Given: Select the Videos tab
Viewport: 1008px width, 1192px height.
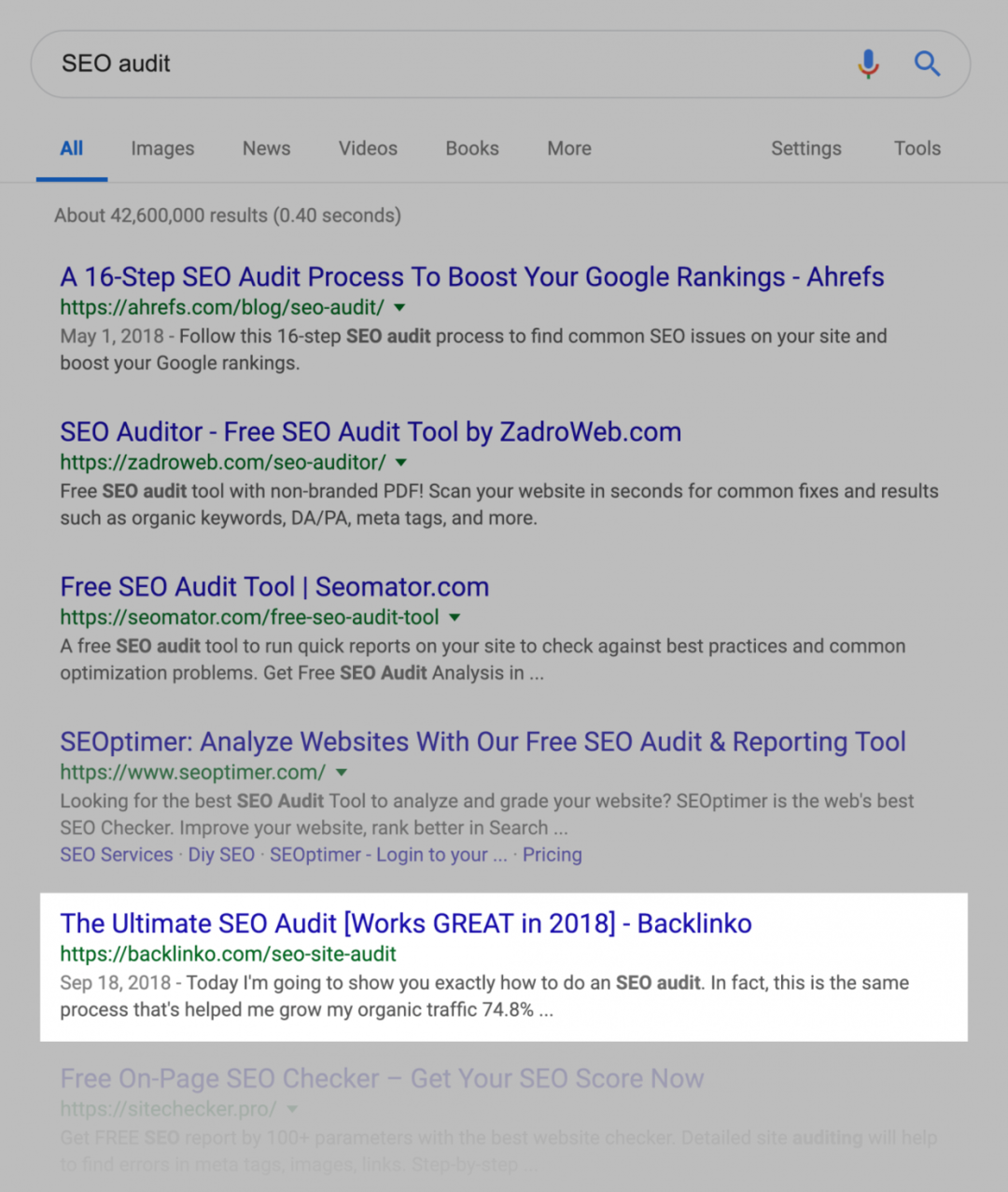Looking at the screenshot, I should (368, 148).
